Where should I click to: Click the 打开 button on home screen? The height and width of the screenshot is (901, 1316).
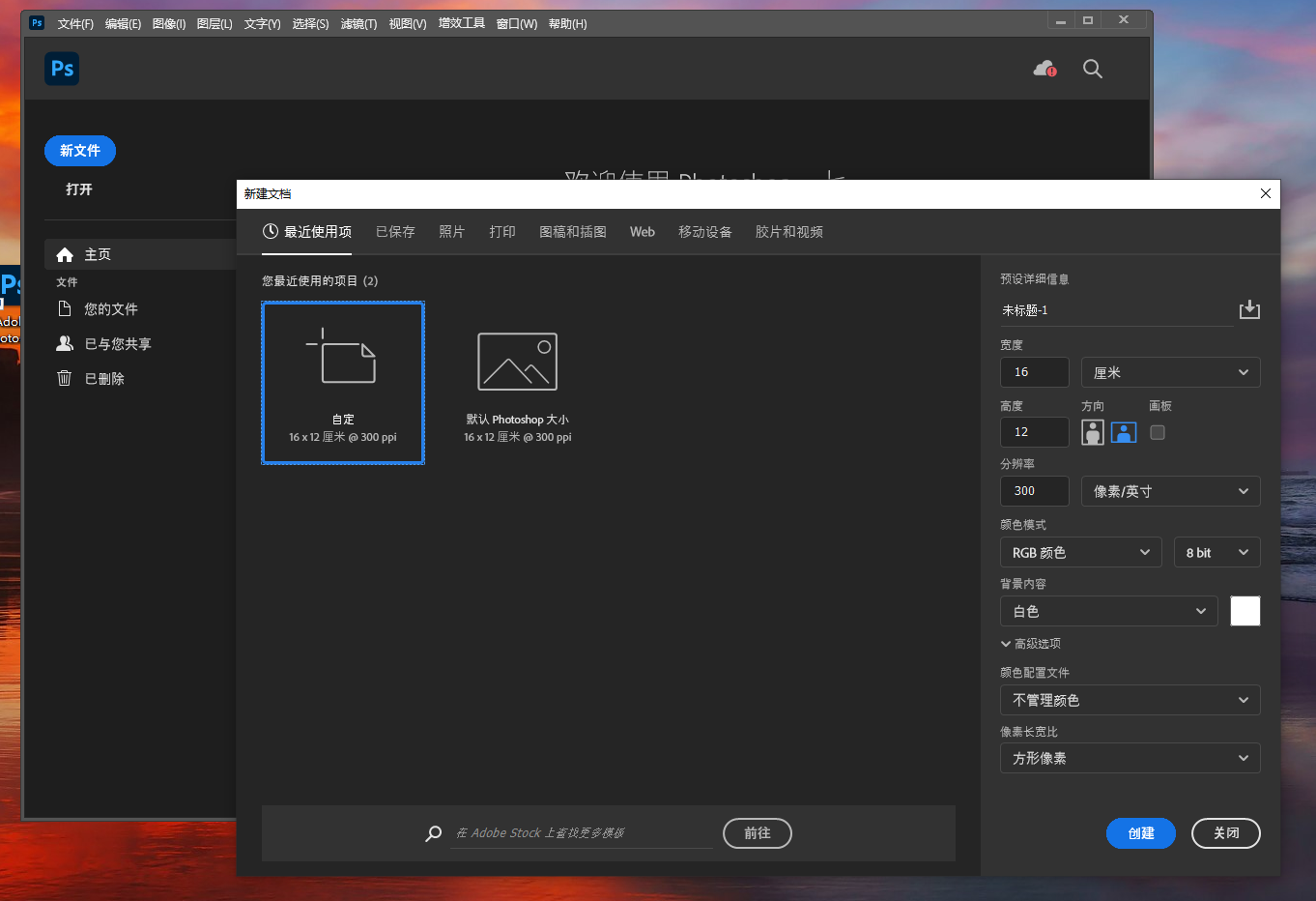click(79, 189)
